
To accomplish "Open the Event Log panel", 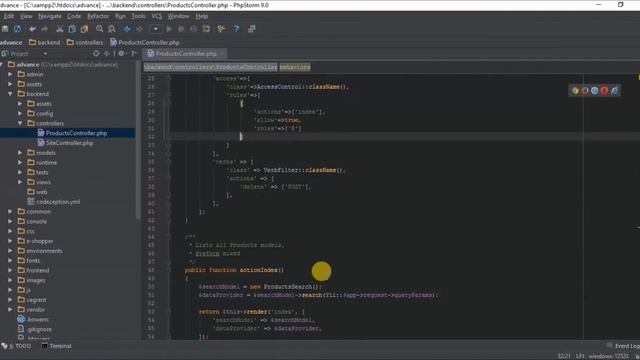I will [623, 346].
